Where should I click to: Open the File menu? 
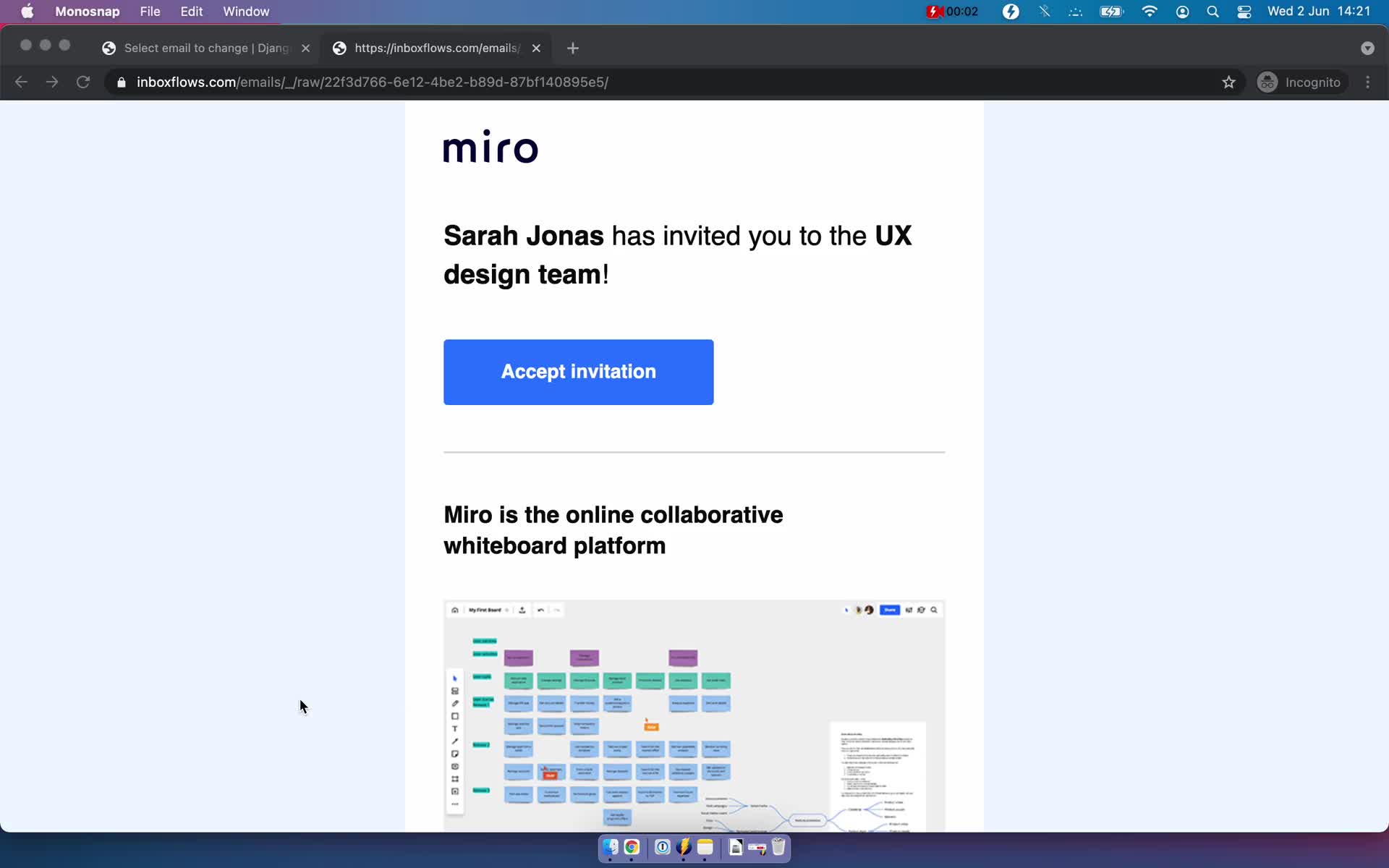(150, 12)
